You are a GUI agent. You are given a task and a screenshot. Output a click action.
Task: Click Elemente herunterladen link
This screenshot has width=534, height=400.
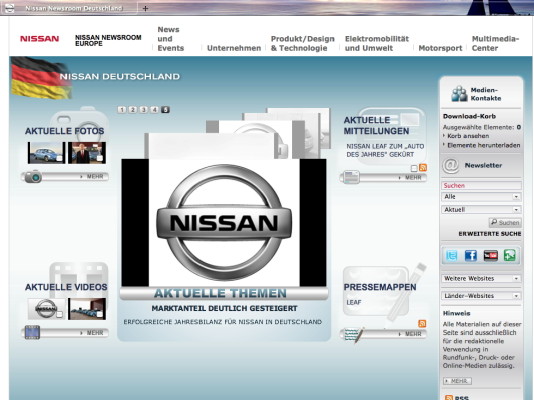(484, 145)
